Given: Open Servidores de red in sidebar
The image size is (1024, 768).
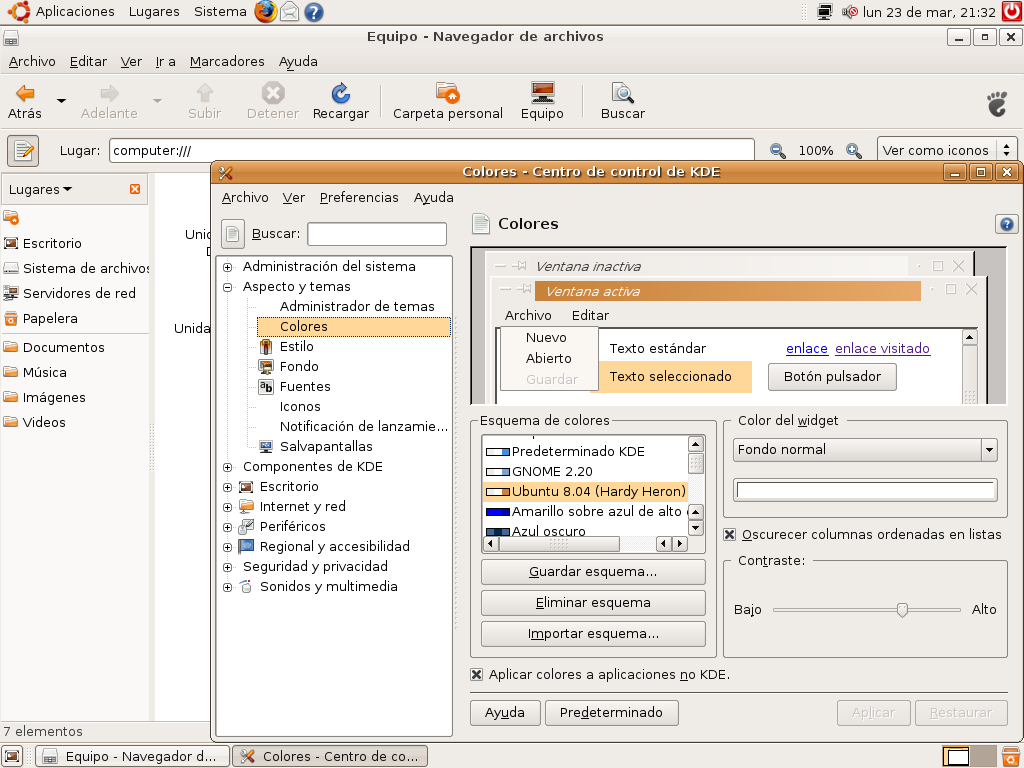Looking at the screenshot, I should click(79, 294).
